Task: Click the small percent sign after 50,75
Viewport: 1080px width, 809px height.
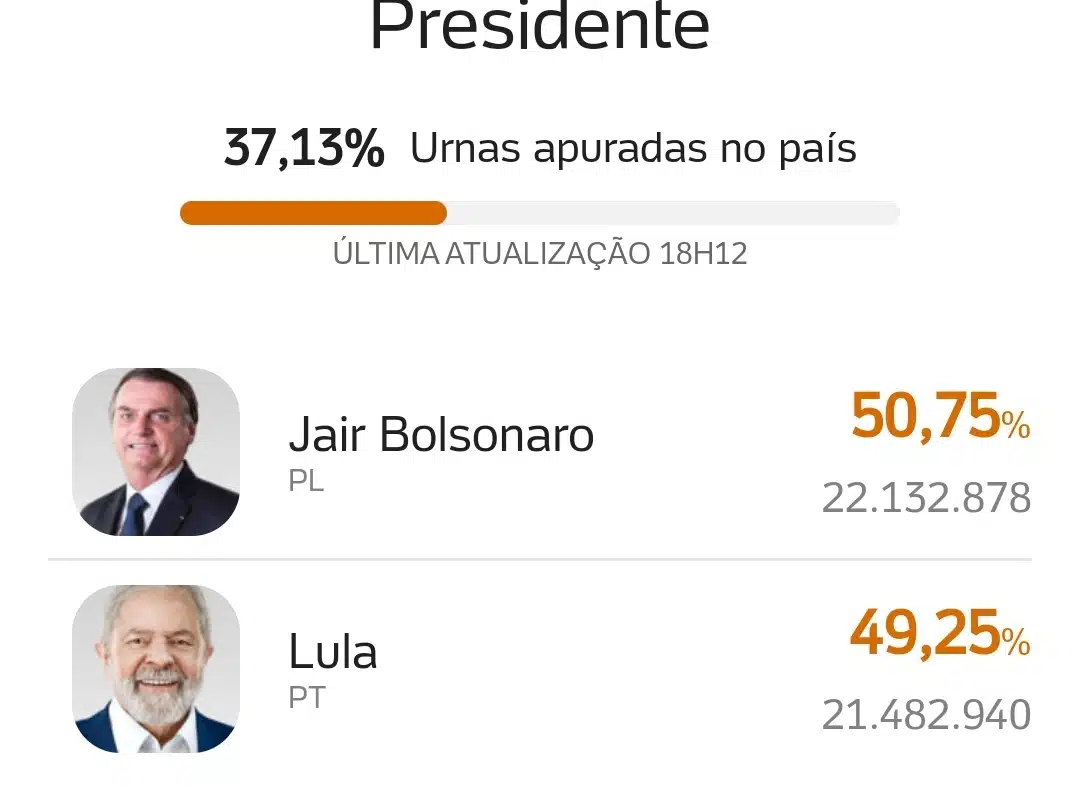Action: (1016, 425)
